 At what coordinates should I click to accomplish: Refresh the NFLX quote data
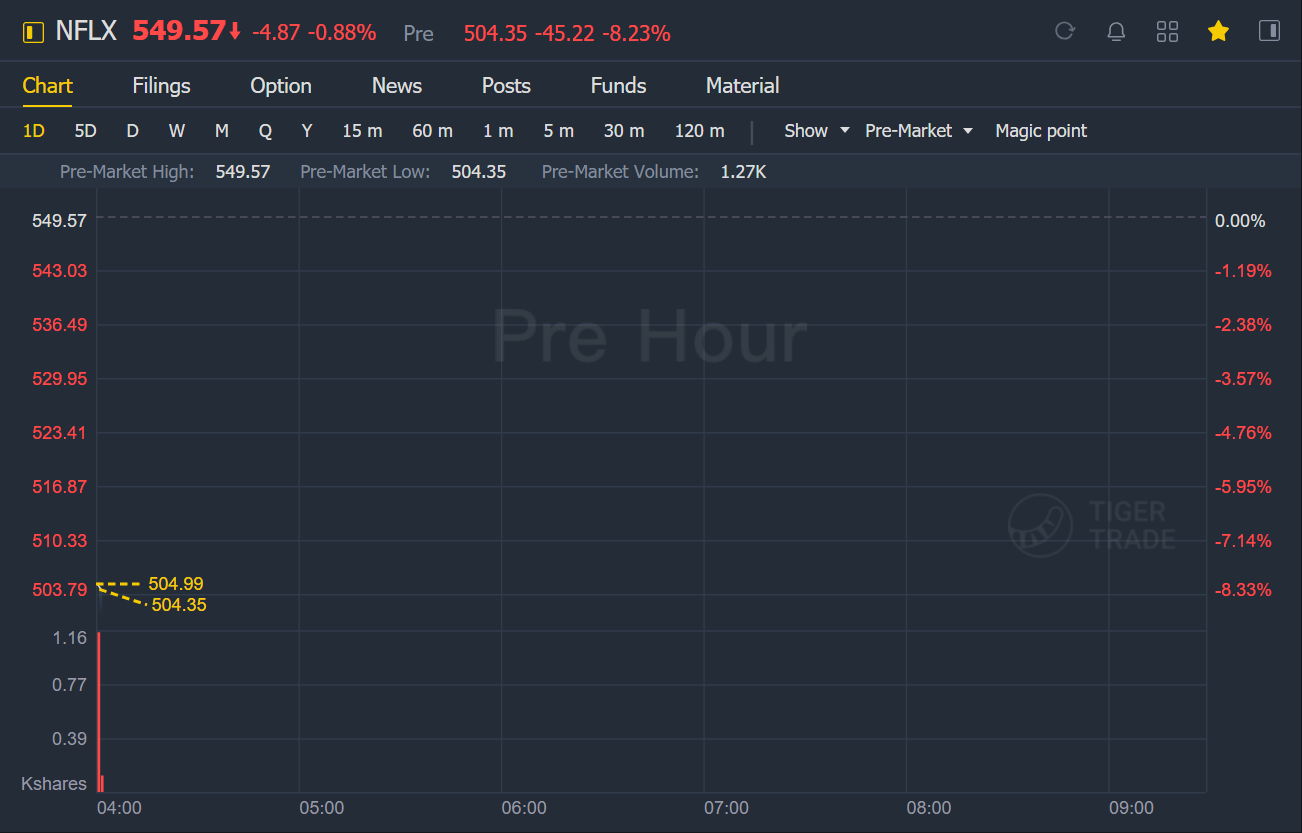(1065, 31)
